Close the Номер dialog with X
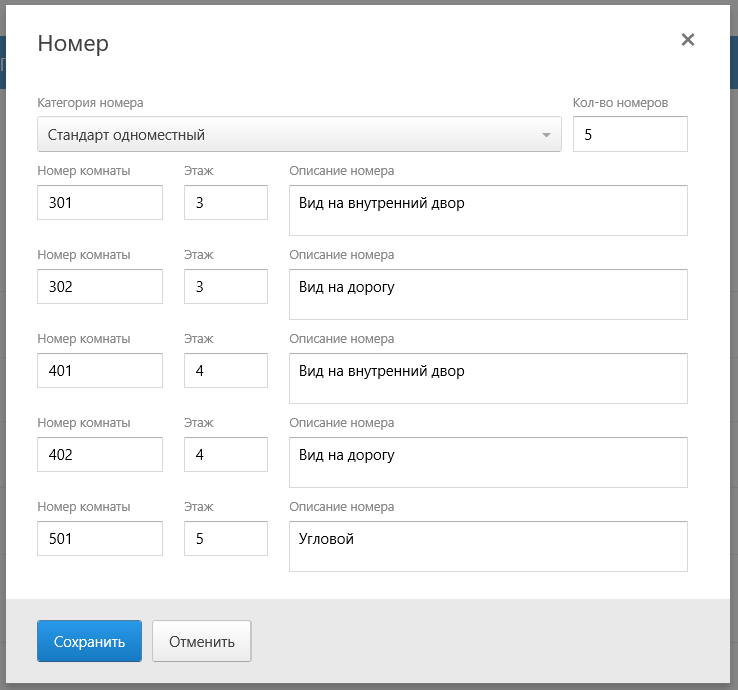The image size is (738, 690). tap(687, 40)
